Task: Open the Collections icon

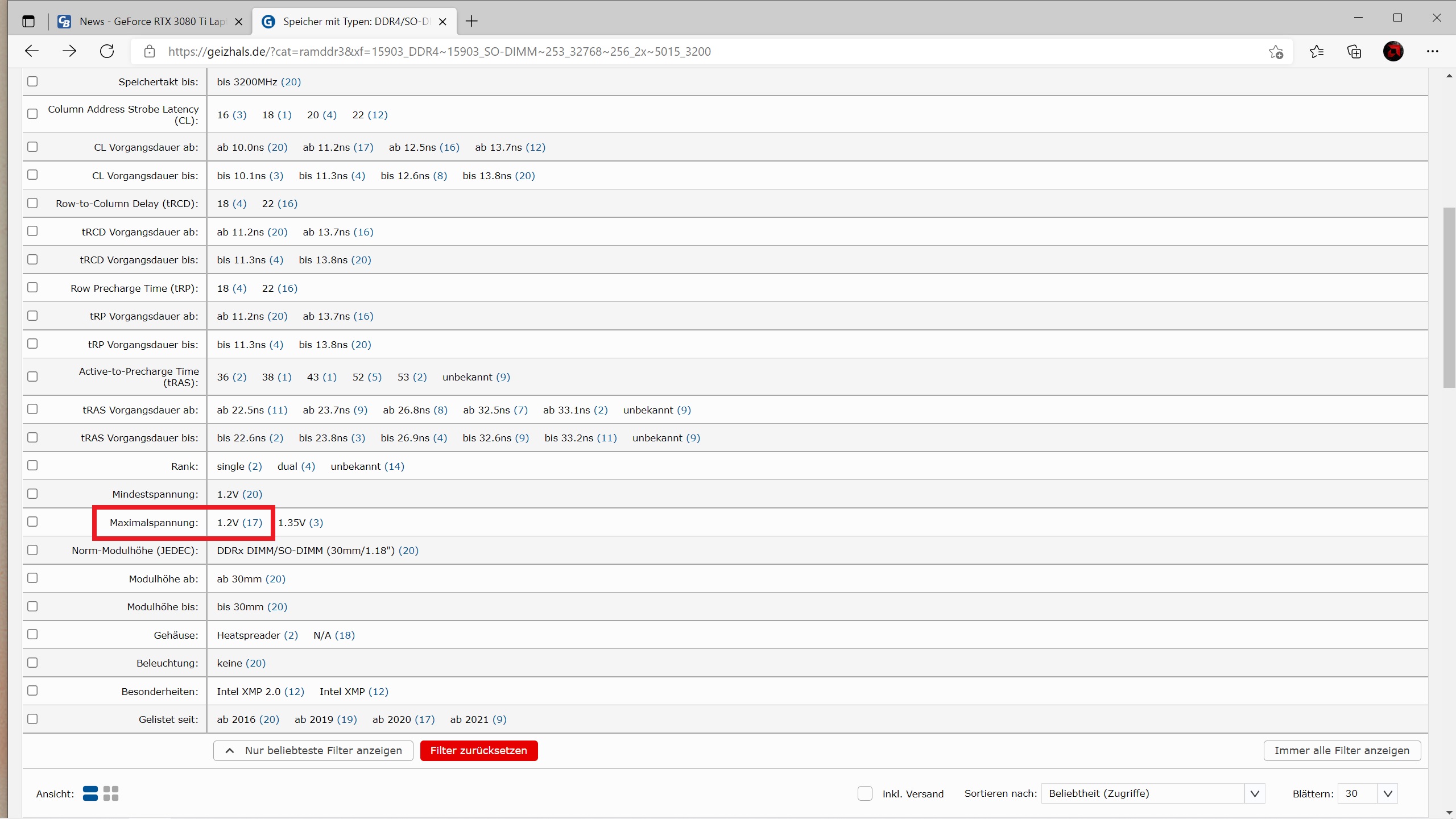Action: tap(1354, 52)
